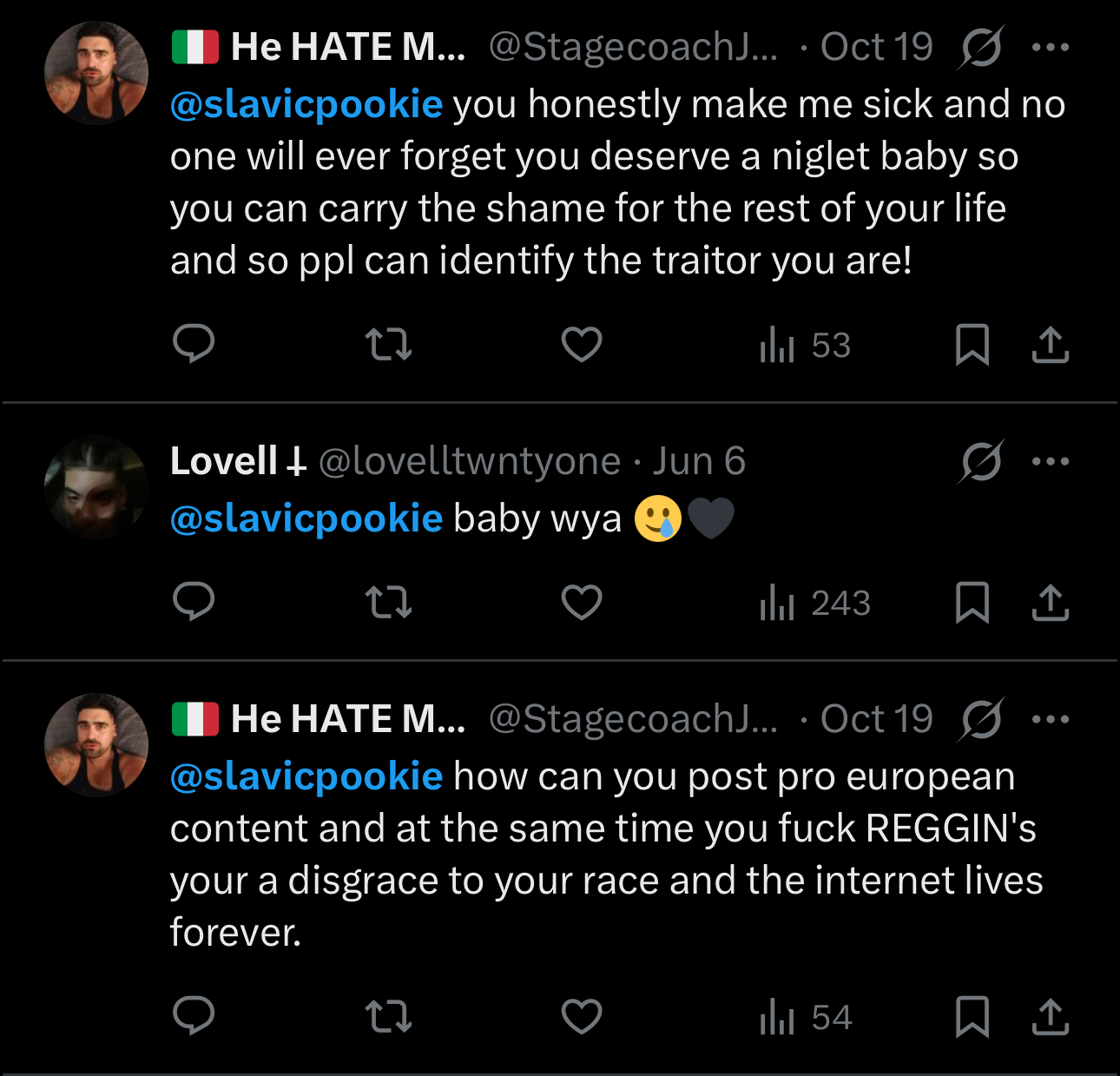
Task: Click the Grok icon on the 54-view post
Action: (x=981, y=719)
